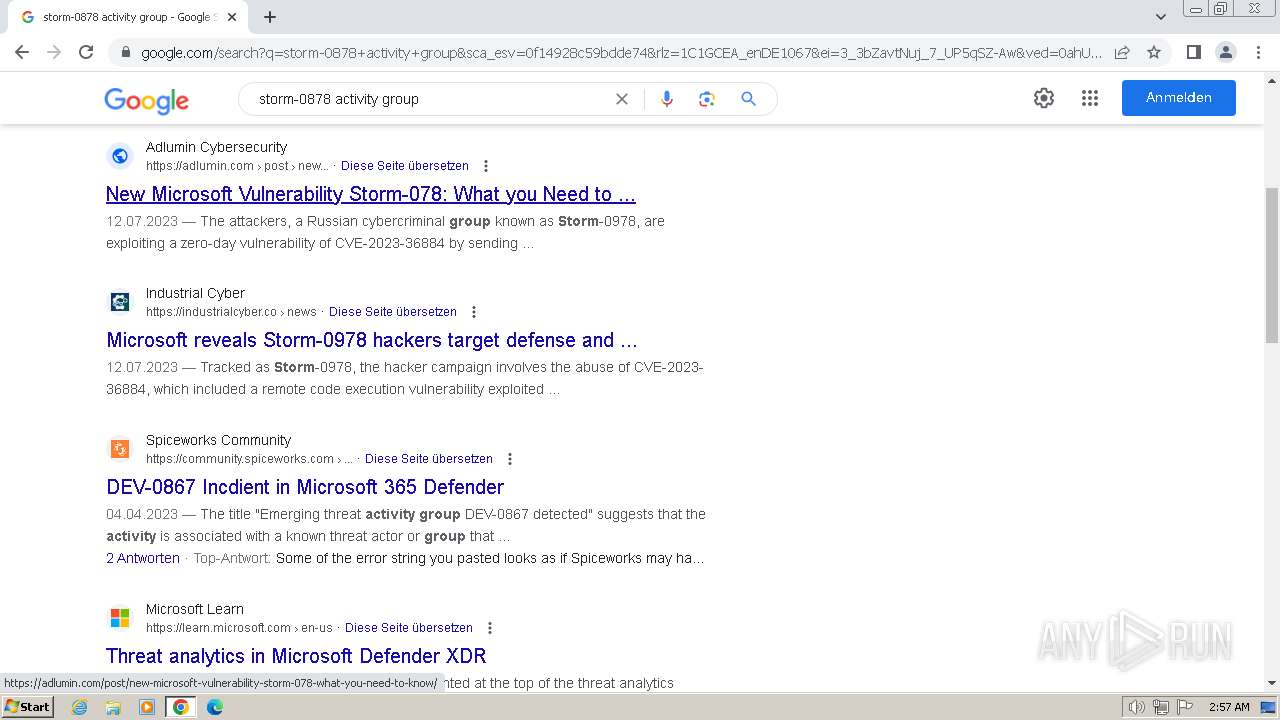The width and height of the screenshot is (1280, 720).
Task: Open 'New Microsoft Vulnerability Storm-078' result
Action: [x=371, y=194]
